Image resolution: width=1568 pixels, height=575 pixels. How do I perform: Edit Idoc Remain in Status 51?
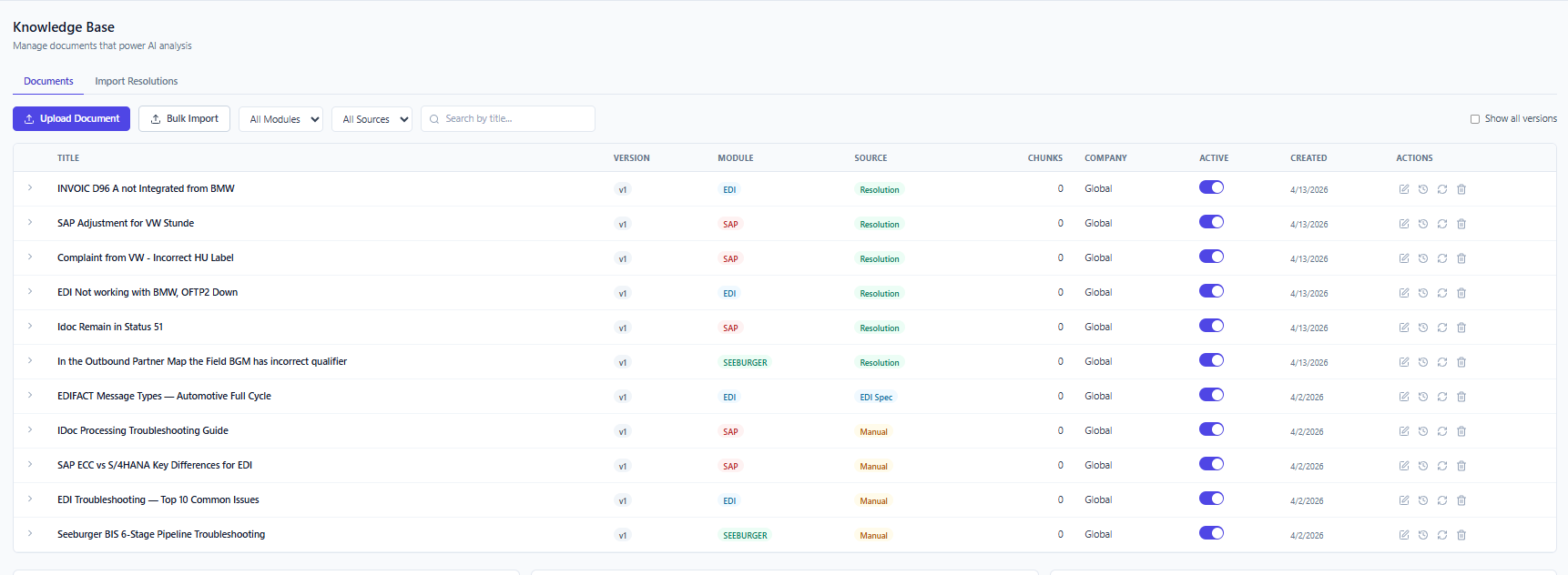click(x=1404, y=328)
